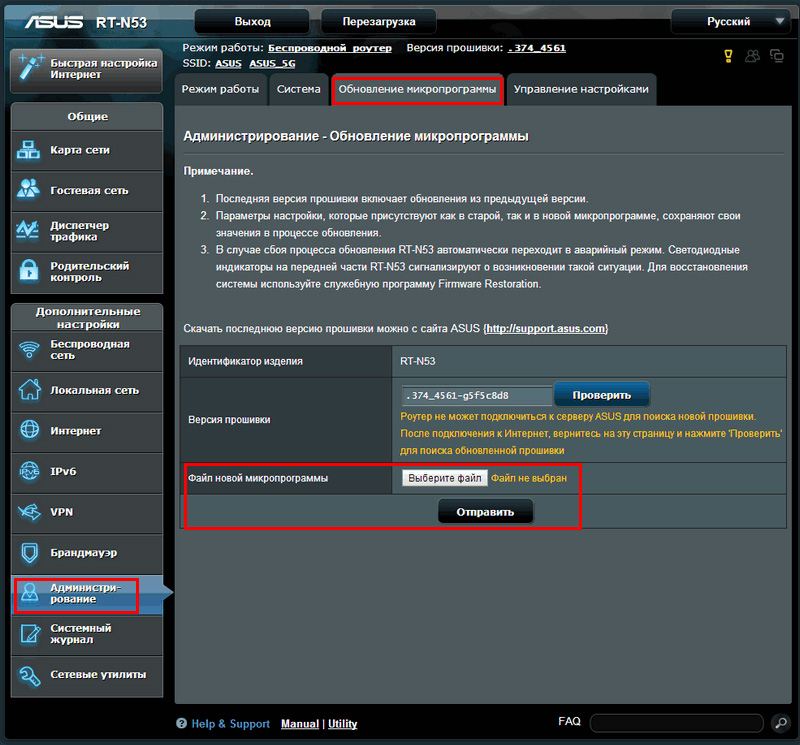Select Обновление микропрограммы tab
Image resolution: width=800 pixels, height=745 pixels.
[417, 89]
